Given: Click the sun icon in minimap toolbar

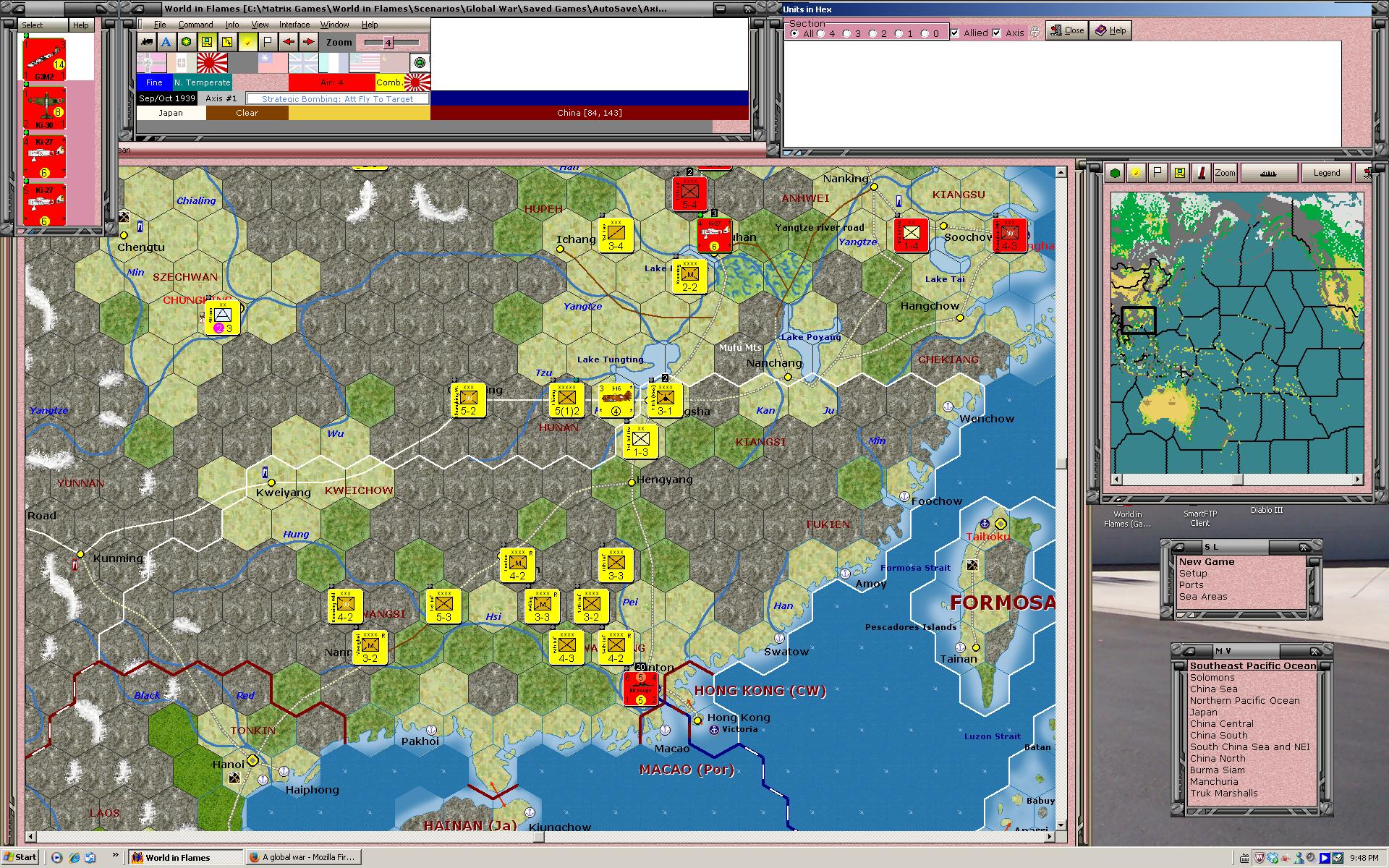Looking at the screenshot, I should (1137, 173).
